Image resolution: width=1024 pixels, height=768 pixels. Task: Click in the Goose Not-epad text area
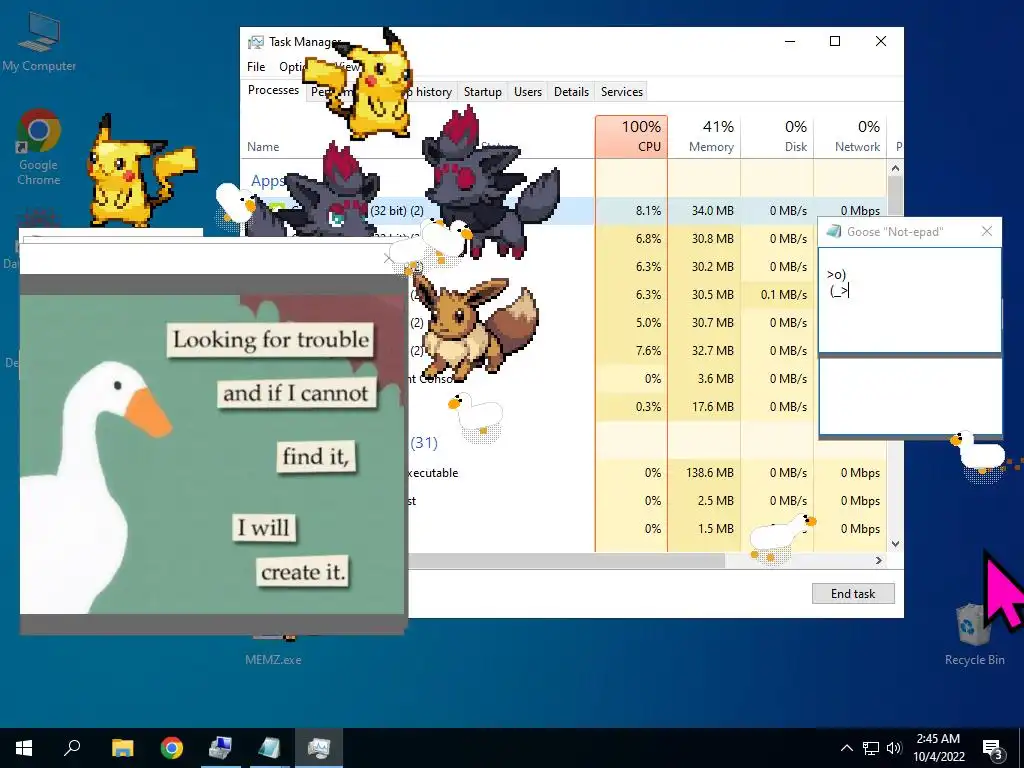909,300
